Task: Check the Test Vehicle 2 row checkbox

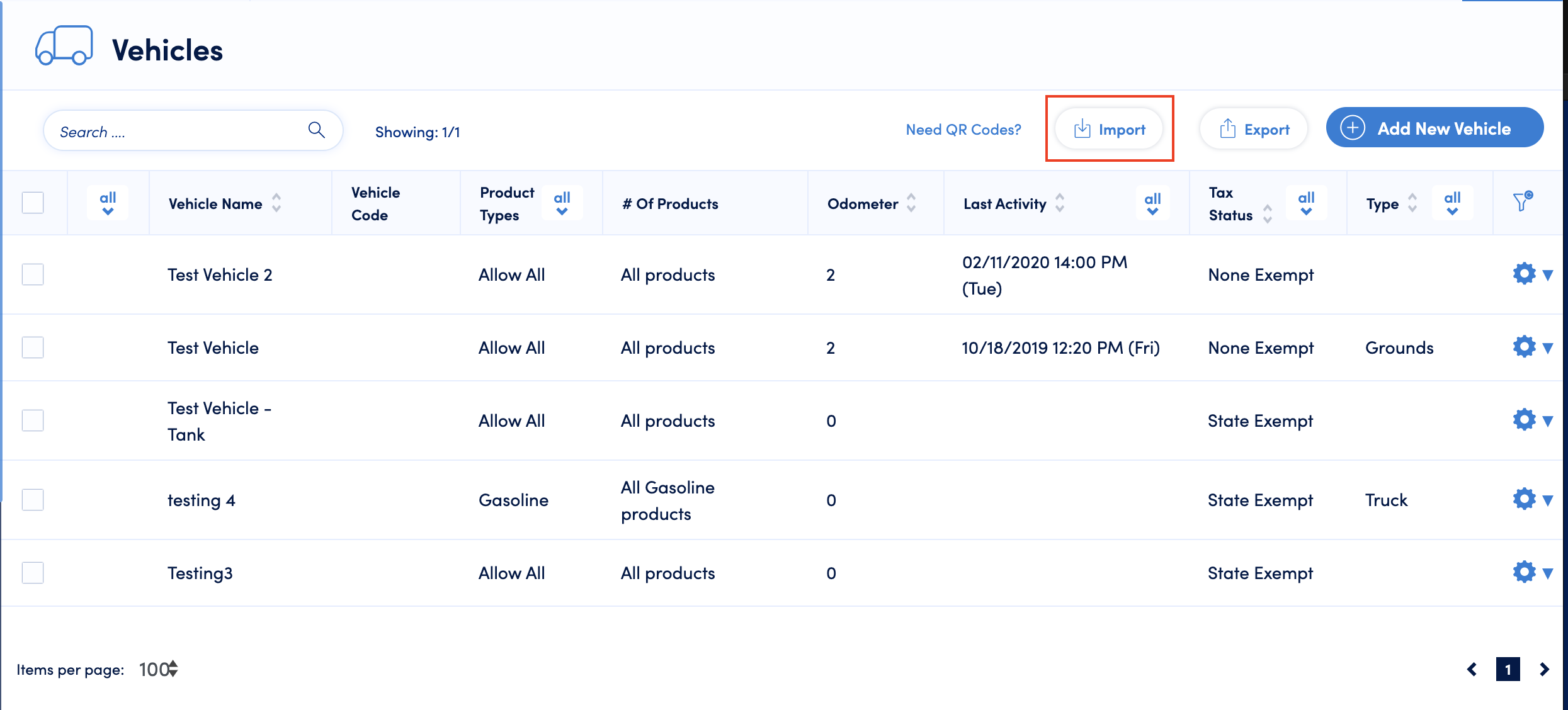Action: pos(33,274)
